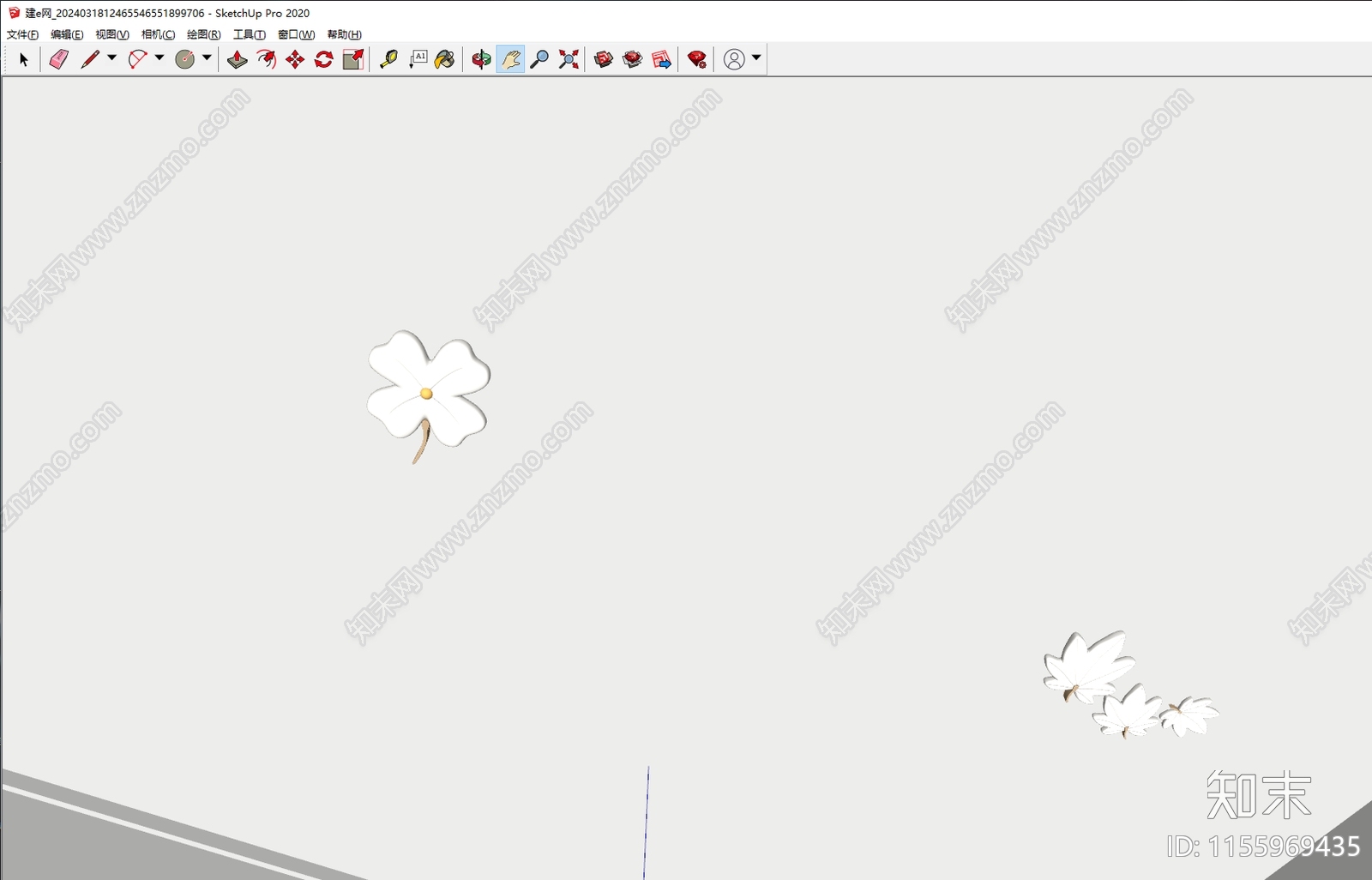The image size is (1372, 880).
Task: Choose the Text label tool
Action: [418, 59]
